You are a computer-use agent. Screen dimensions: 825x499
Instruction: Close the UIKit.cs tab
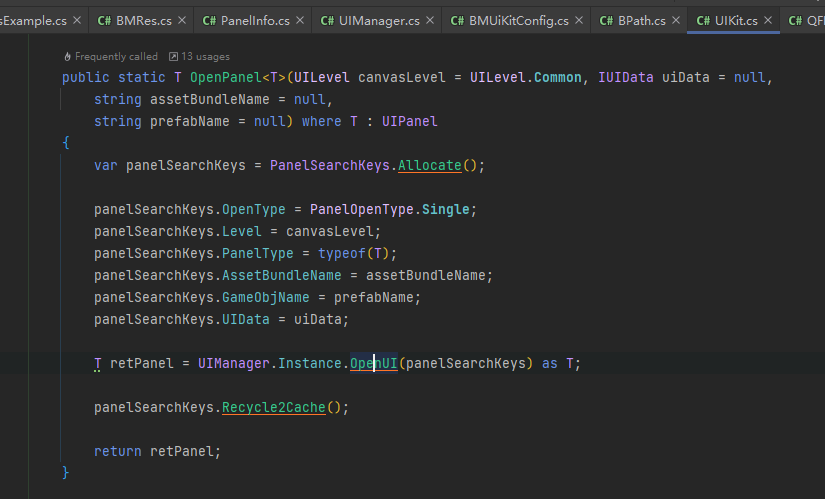point(768,21)
